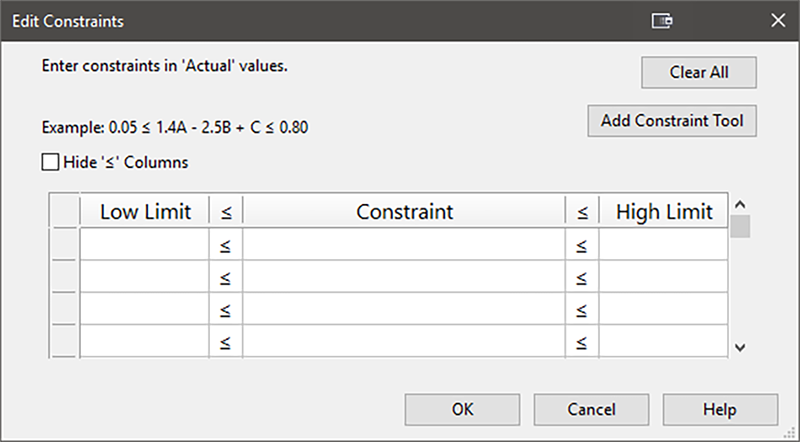Click the Low Limit column header

tap(144, 212)
